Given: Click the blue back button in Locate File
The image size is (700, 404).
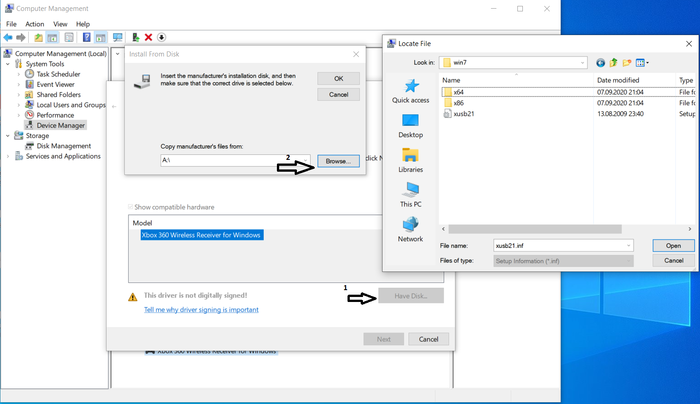Looking at the screenshot, I should tap(600, 63).
